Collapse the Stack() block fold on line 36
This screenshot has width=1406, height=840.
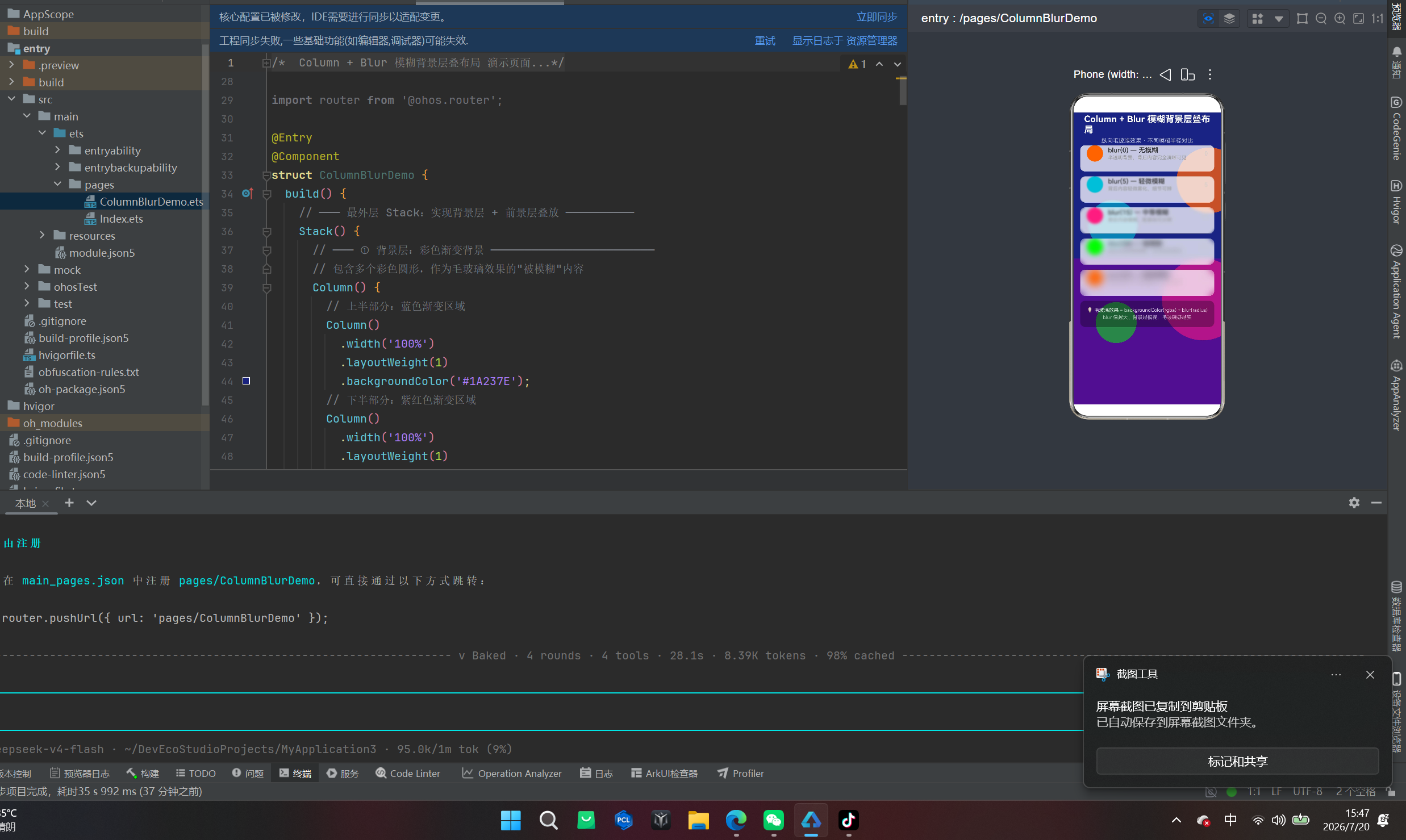click(x=266, y=231)
